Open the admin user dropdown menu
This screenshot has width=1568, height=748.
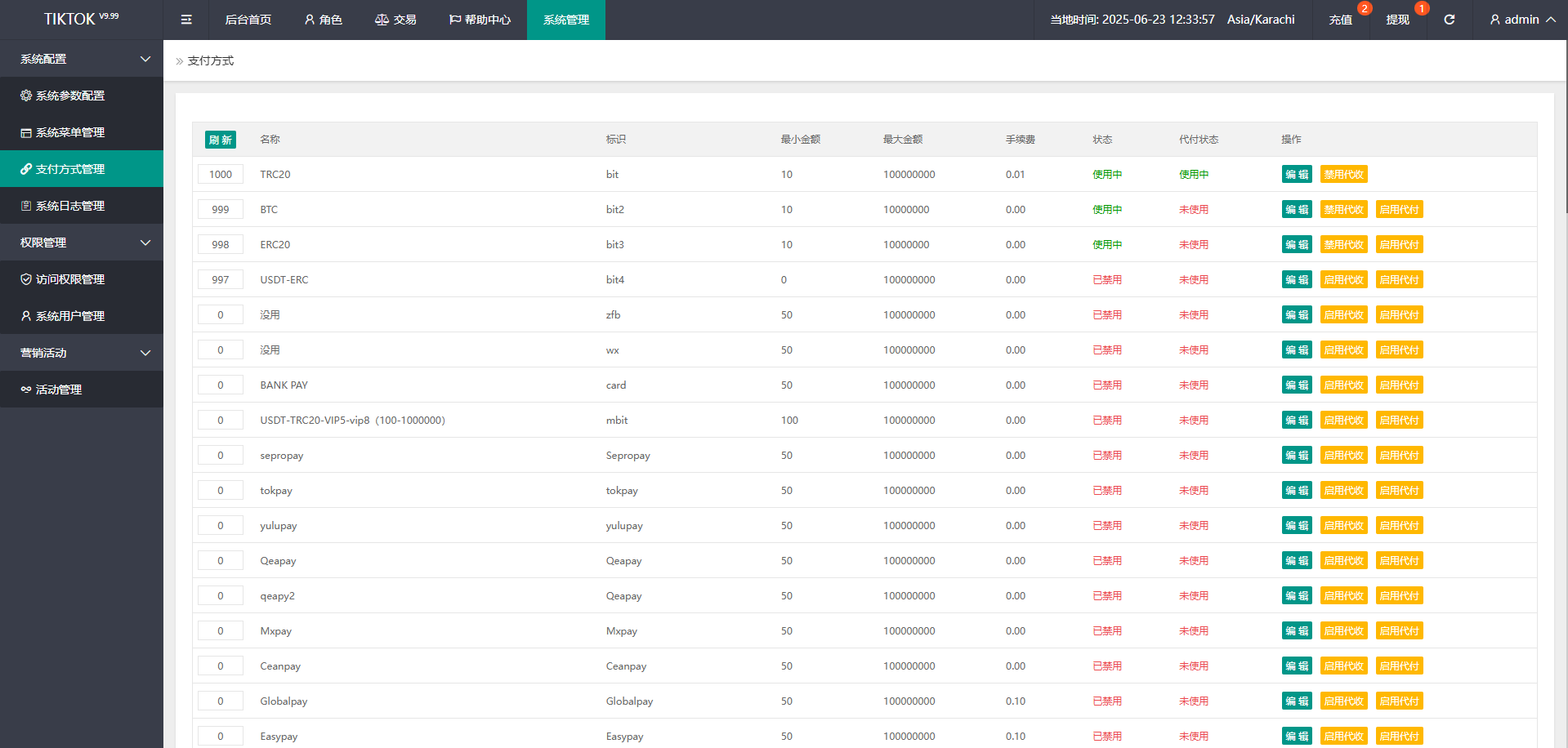coord(1521,20)
